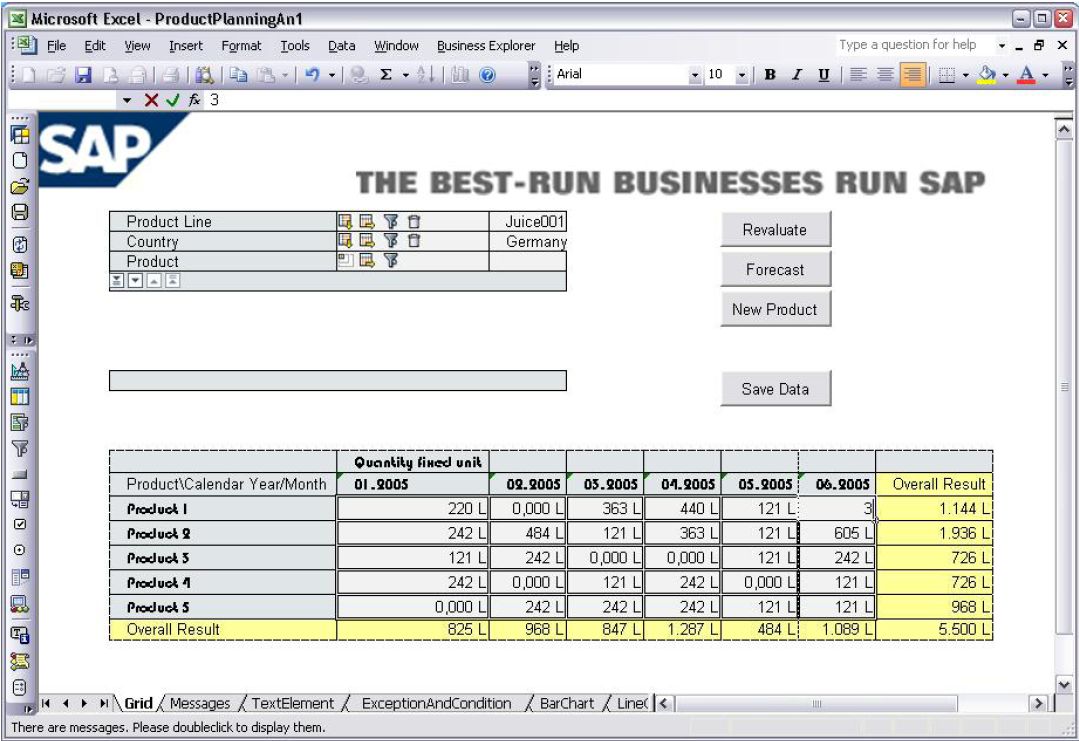The width and height of the screenshot is (1079, 741).
Task: Insert filter design item with the funnel icon
Action: [x=20, y=449]
